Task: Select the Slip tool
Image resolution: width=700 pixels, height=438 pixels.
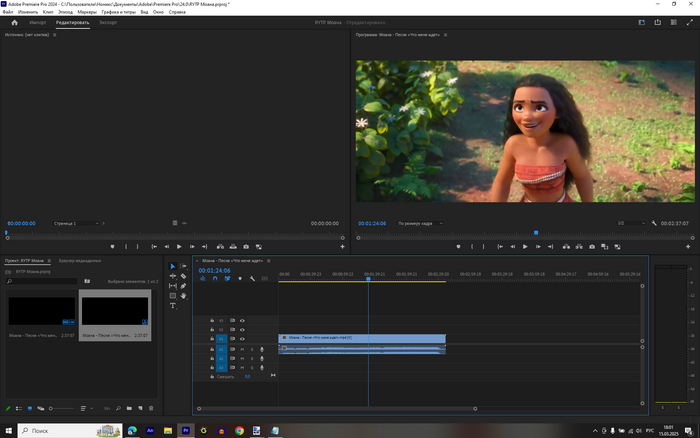Action: [173, 286]
